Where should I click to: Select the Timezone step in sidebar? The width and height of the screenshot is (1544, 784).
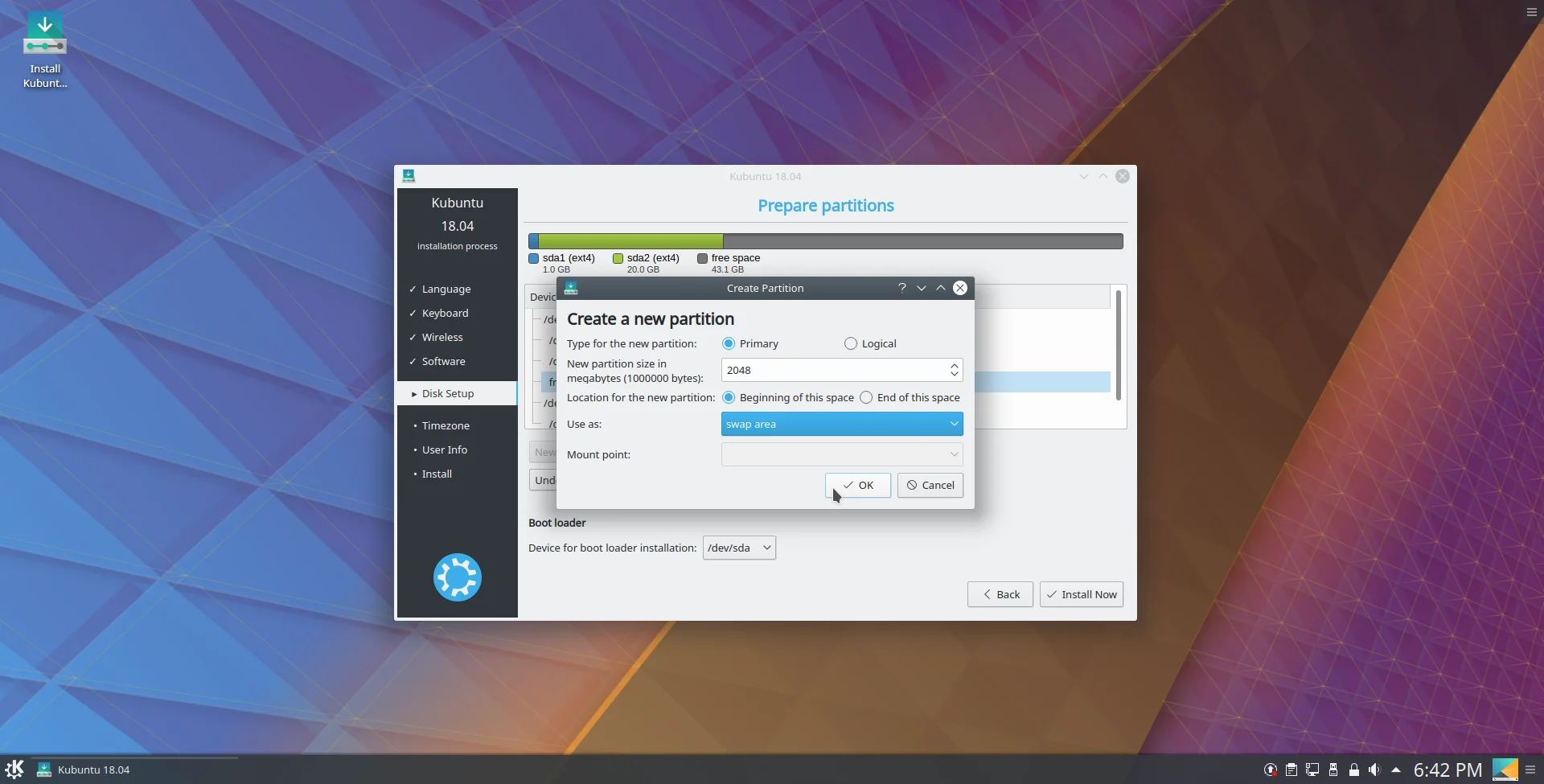pos(446,425)
